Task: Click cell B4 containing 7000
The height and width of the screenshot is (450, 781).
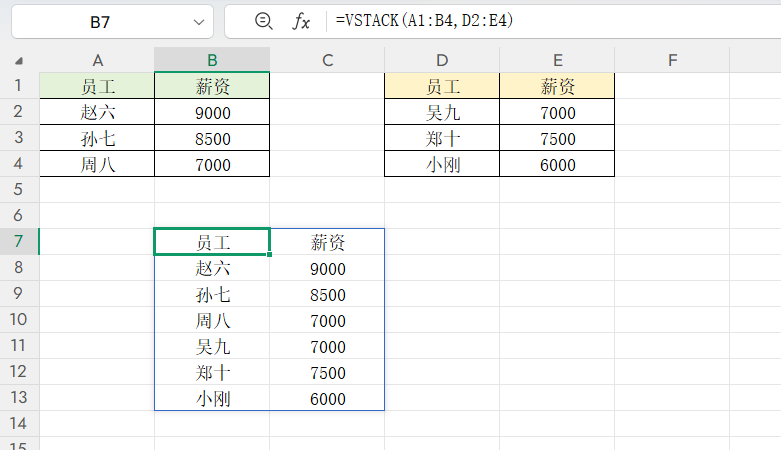Action: click(x=212, y=163)
